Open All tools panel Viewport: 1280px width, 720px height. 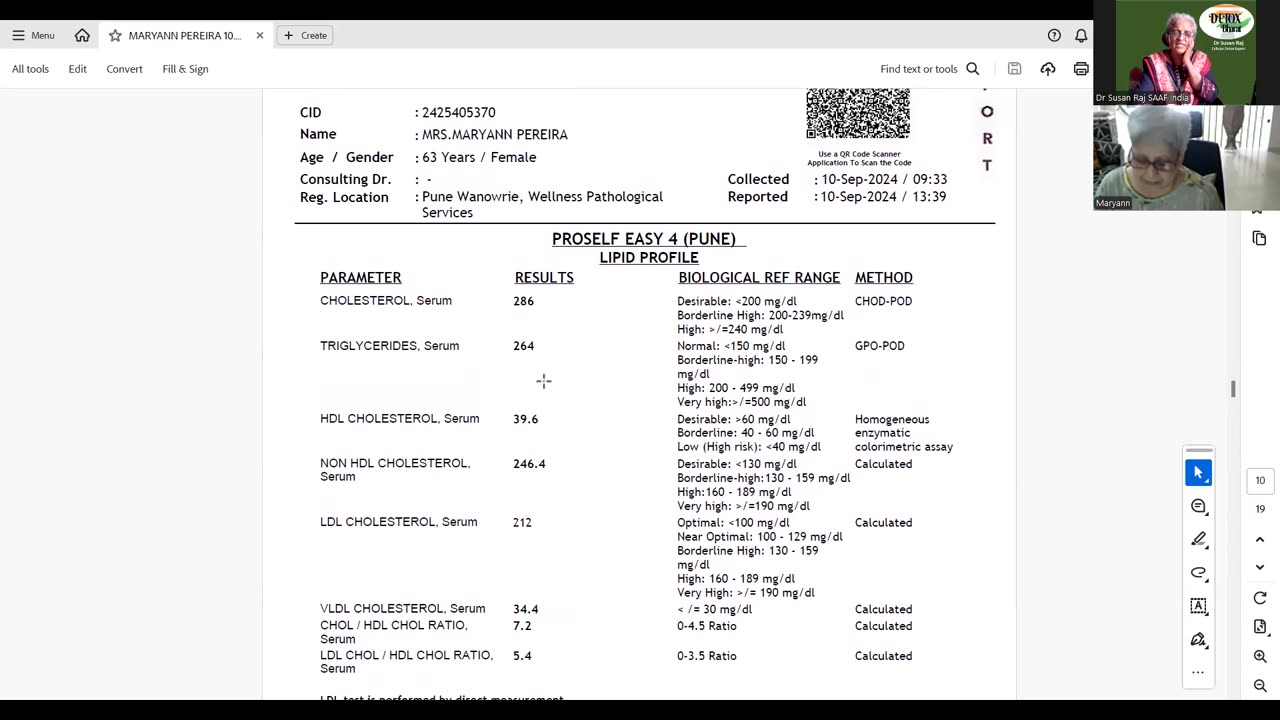pyautogui.click(x=30, y=69)
